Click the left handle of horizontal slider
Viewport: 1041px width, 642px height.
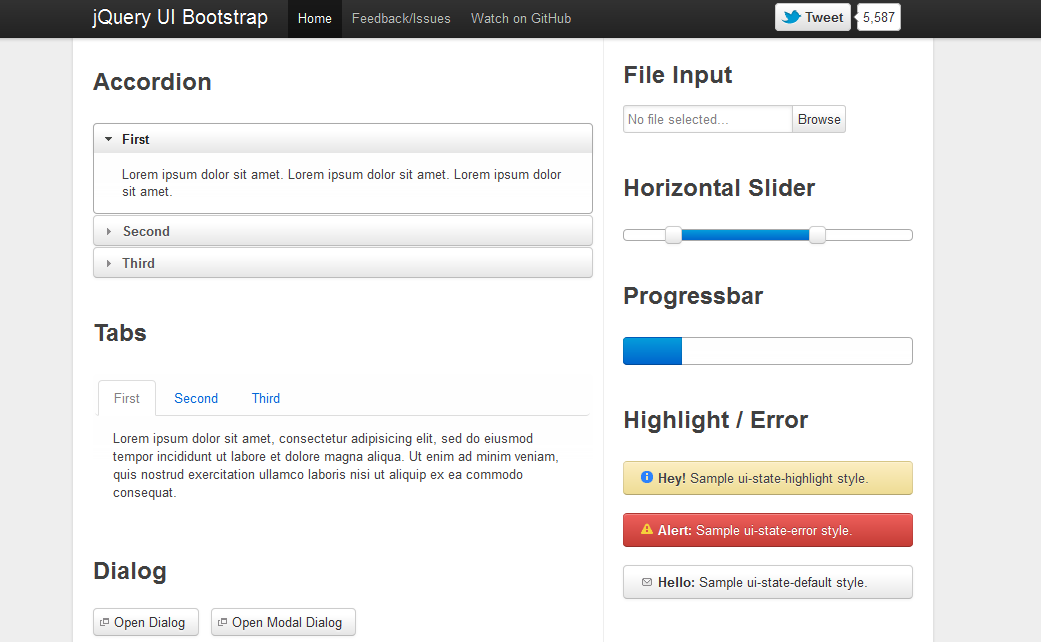coord(674,235)
